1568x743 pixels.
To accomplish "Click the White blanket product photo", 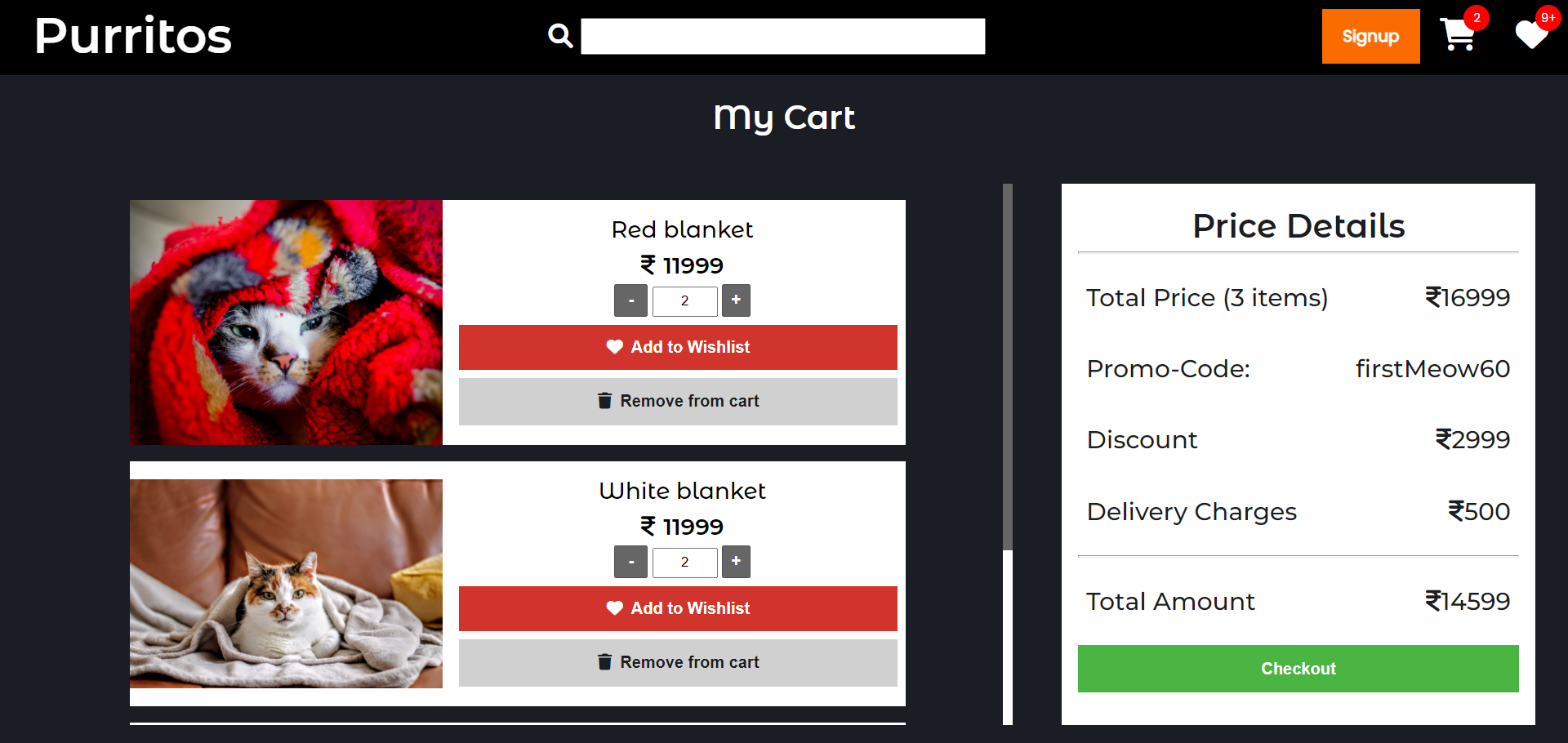I will [x=286, y=584].
